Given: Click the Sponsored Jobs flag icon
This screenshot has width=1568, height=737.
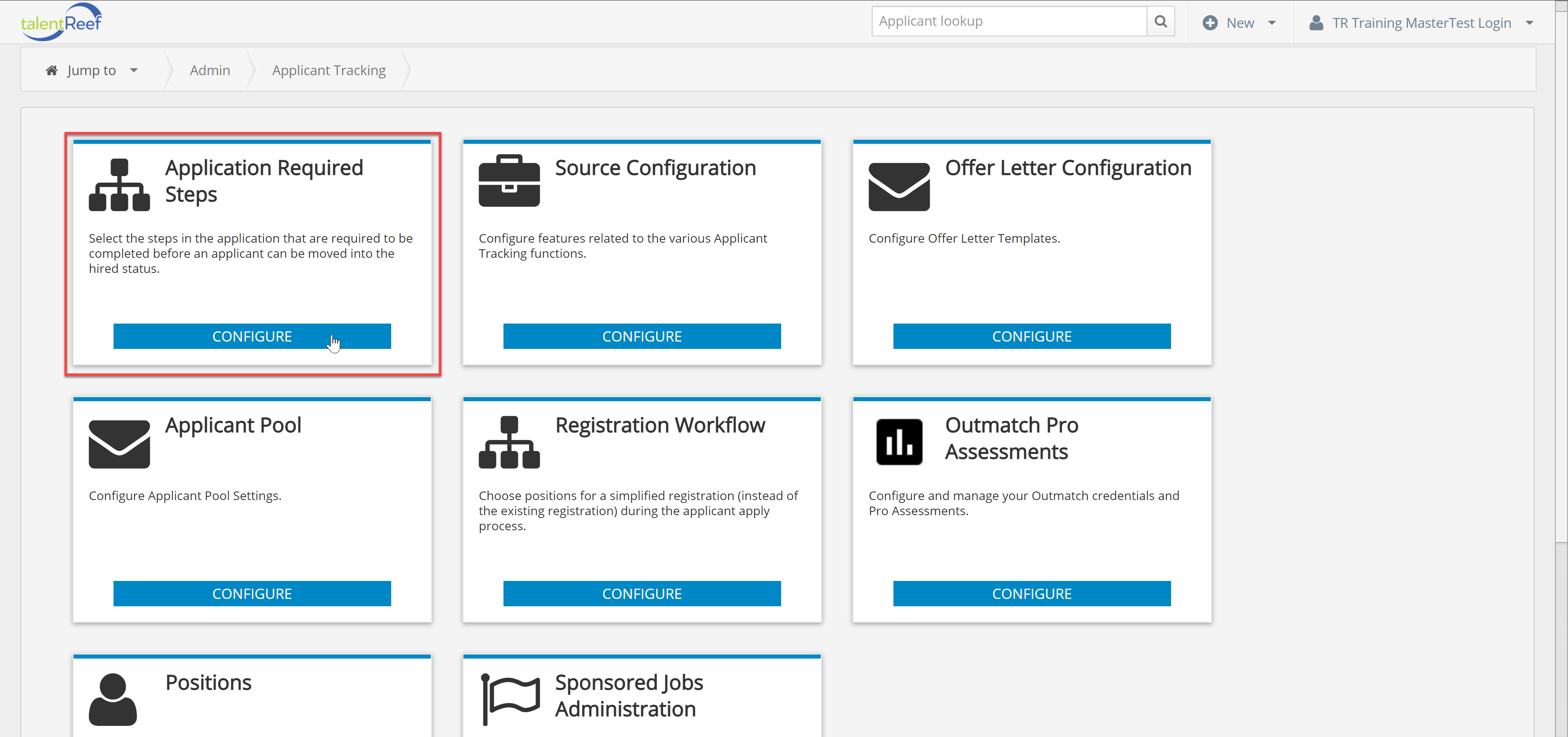Looking at the screenshot, I should pyautogui.click(x=510, y=699).
